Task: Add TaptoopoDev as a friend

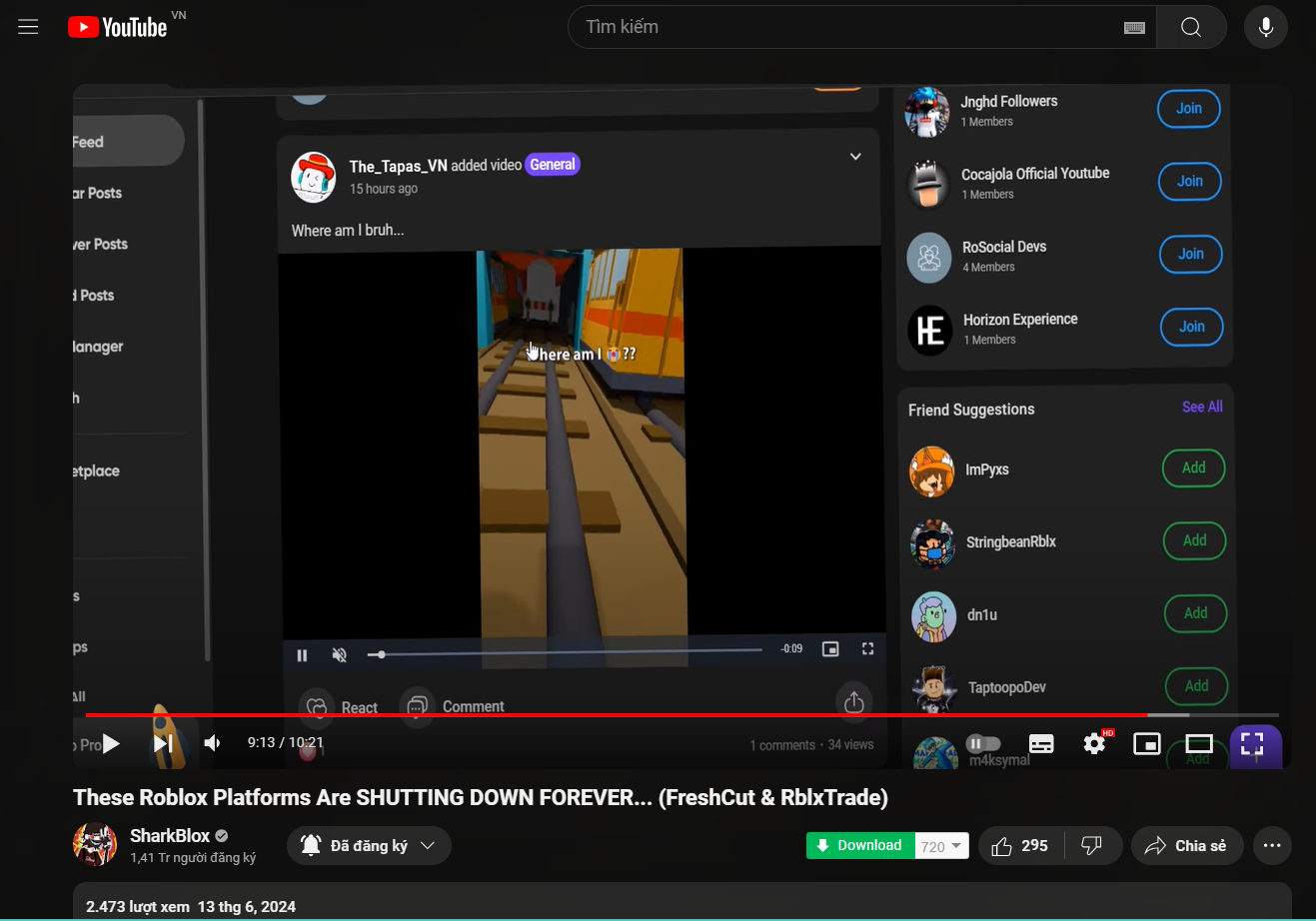Action: click(x=1197, y=686)
